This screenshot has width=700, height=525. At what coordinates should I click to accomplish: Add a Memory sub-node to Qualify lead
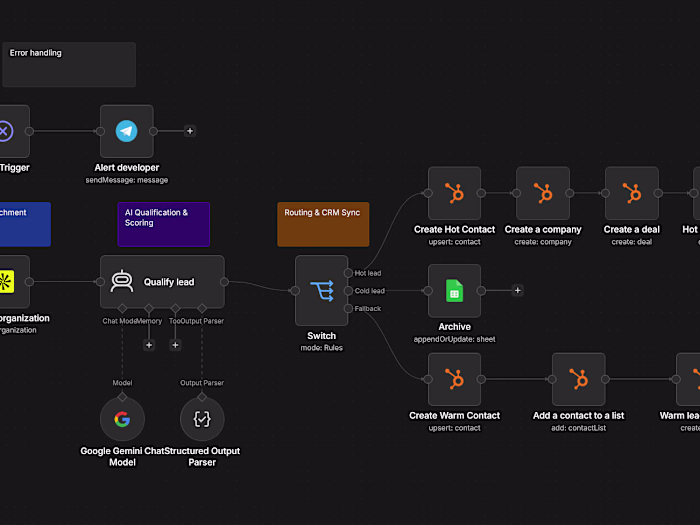pyautogui.click(x=149, y=345)
